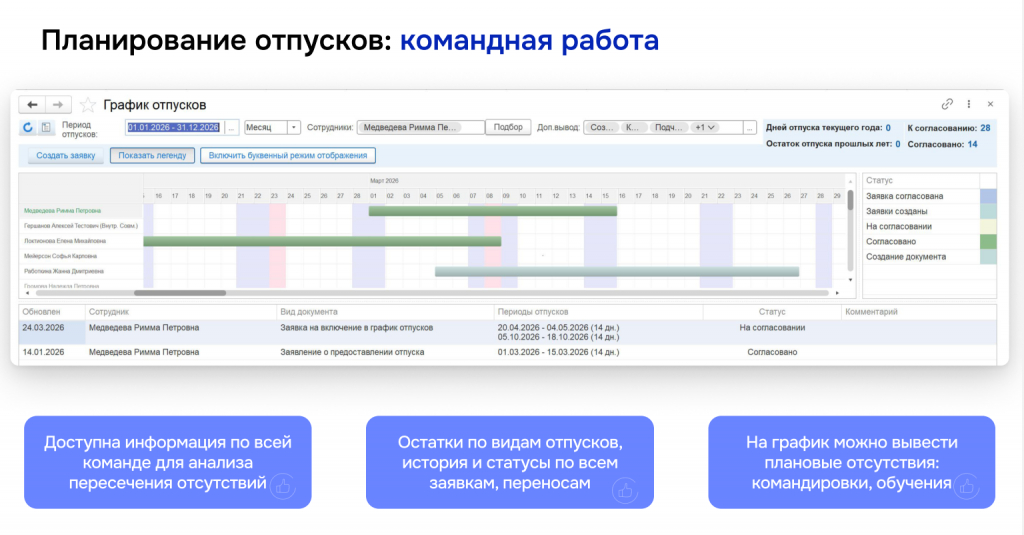Select the Соз… tag in Доп.вывод
The image size is (1024, 535).
pos(601,127)
